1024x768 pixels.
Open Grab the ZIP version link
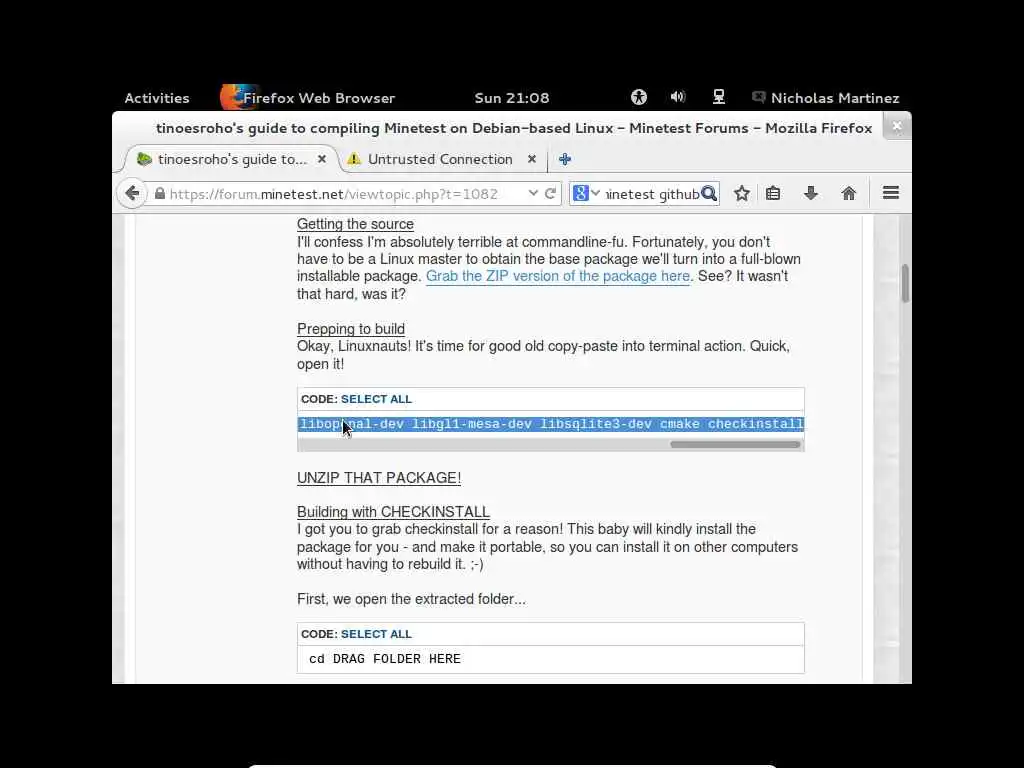pyautogui.click(x=558, y=276)
